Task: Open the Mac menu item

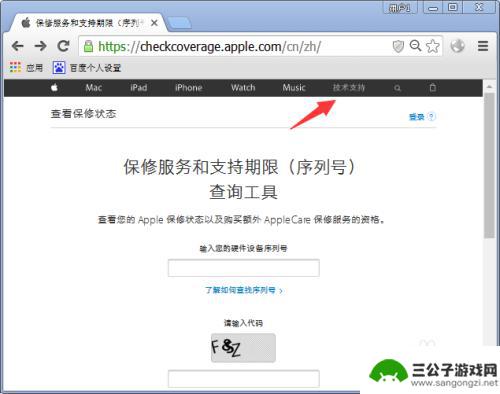Action: (x=94, y=88)
